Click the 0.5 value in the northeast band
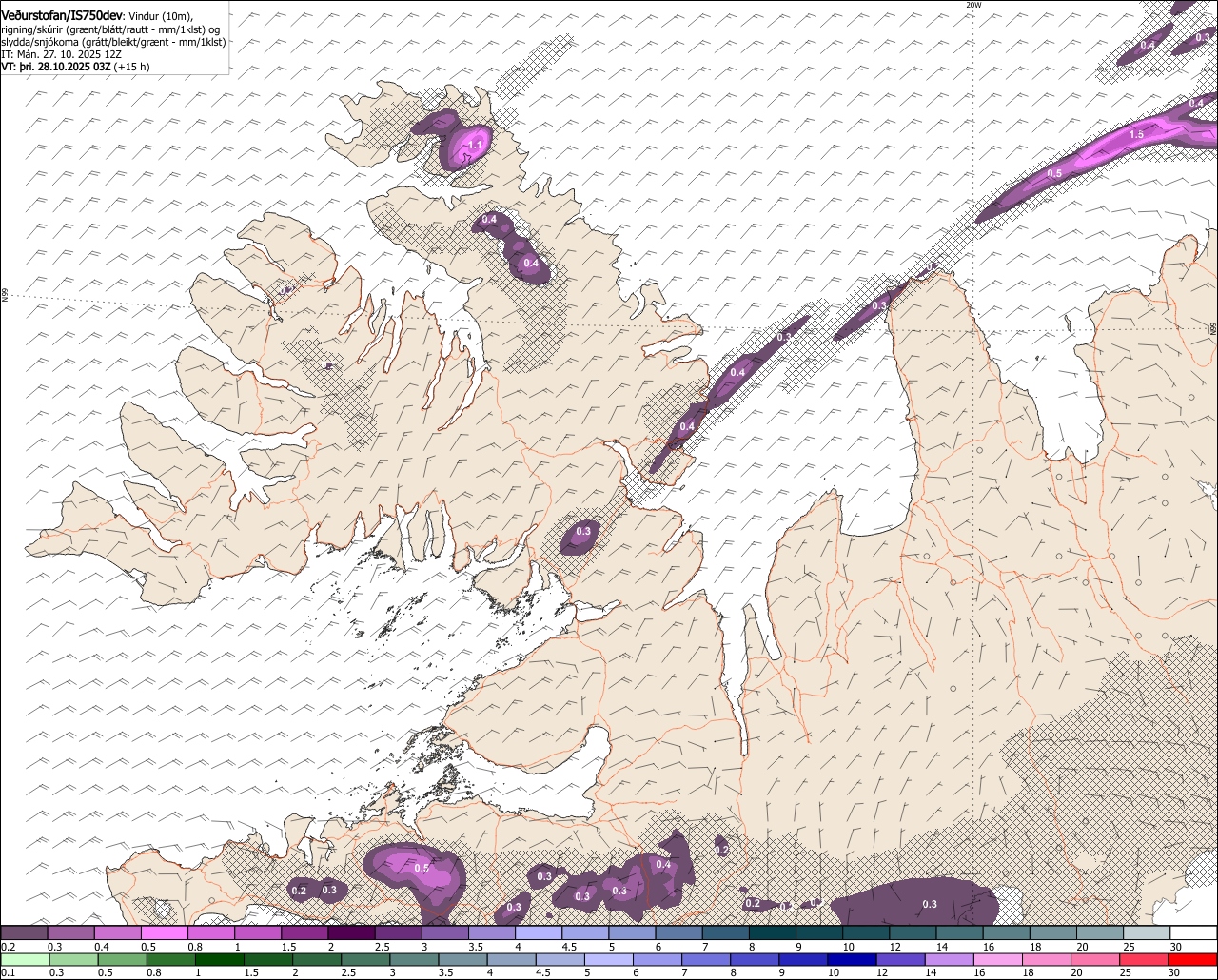 (x=1054, y=174)
